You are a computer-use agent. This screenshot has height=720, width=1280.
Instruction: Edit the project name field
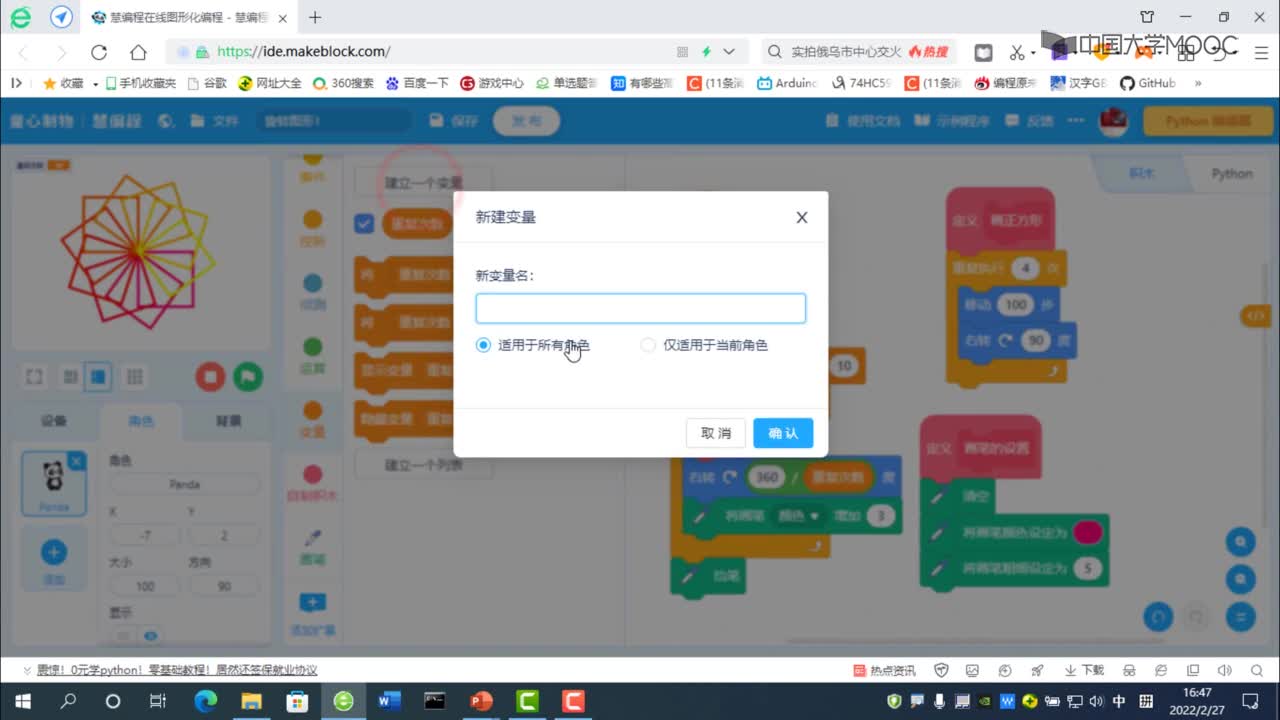pyautogui.click(x=332, y=121)
